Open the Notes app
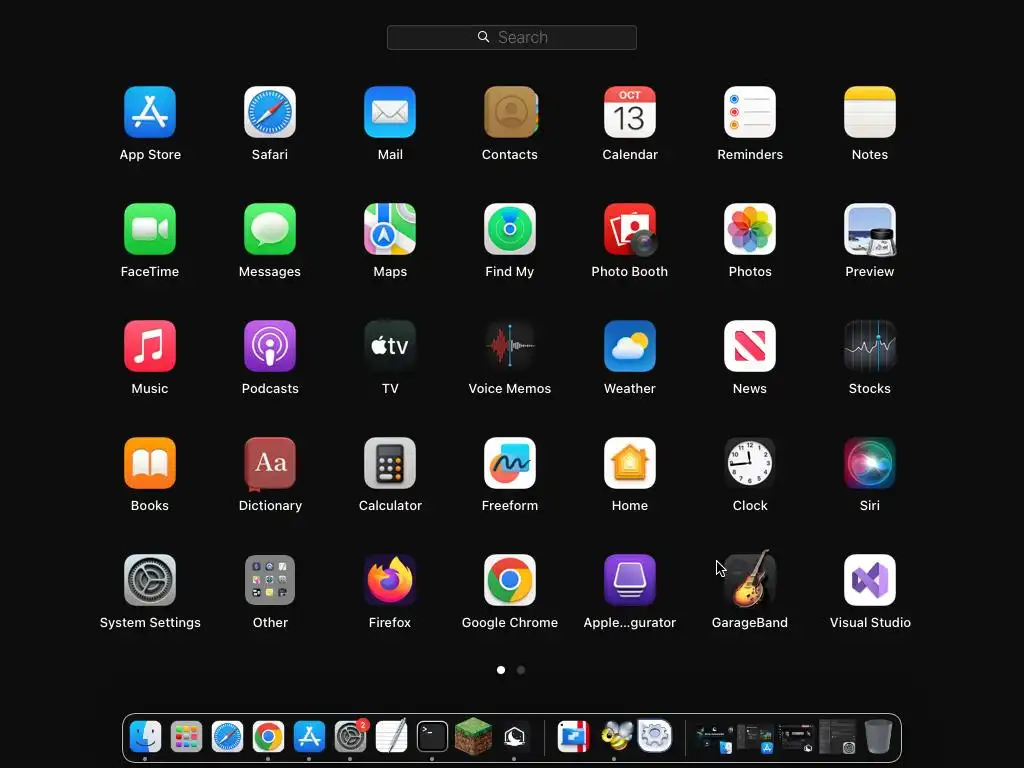Viewport: 1024px width, 768px height. pos(870,112)
